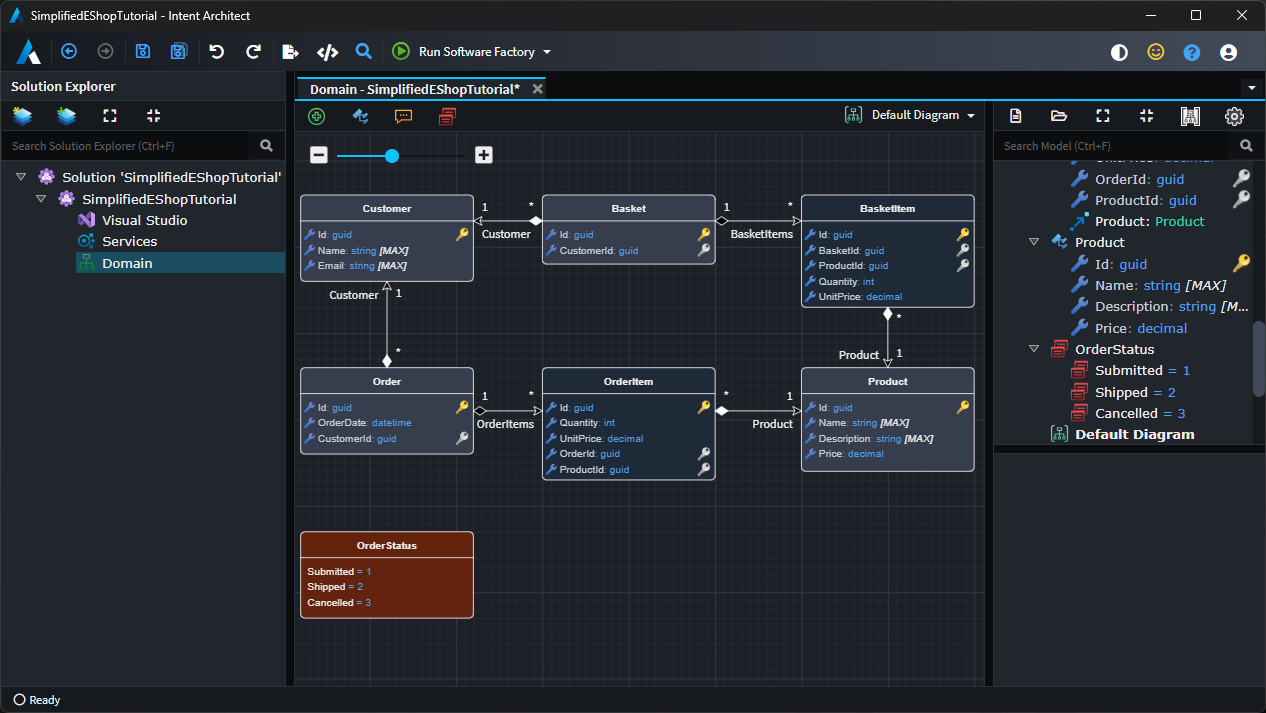The image size is (1266, 713).
Task: Click the first stacked-layers icon in Solution Explorer
Action: [x=22, y=116]
